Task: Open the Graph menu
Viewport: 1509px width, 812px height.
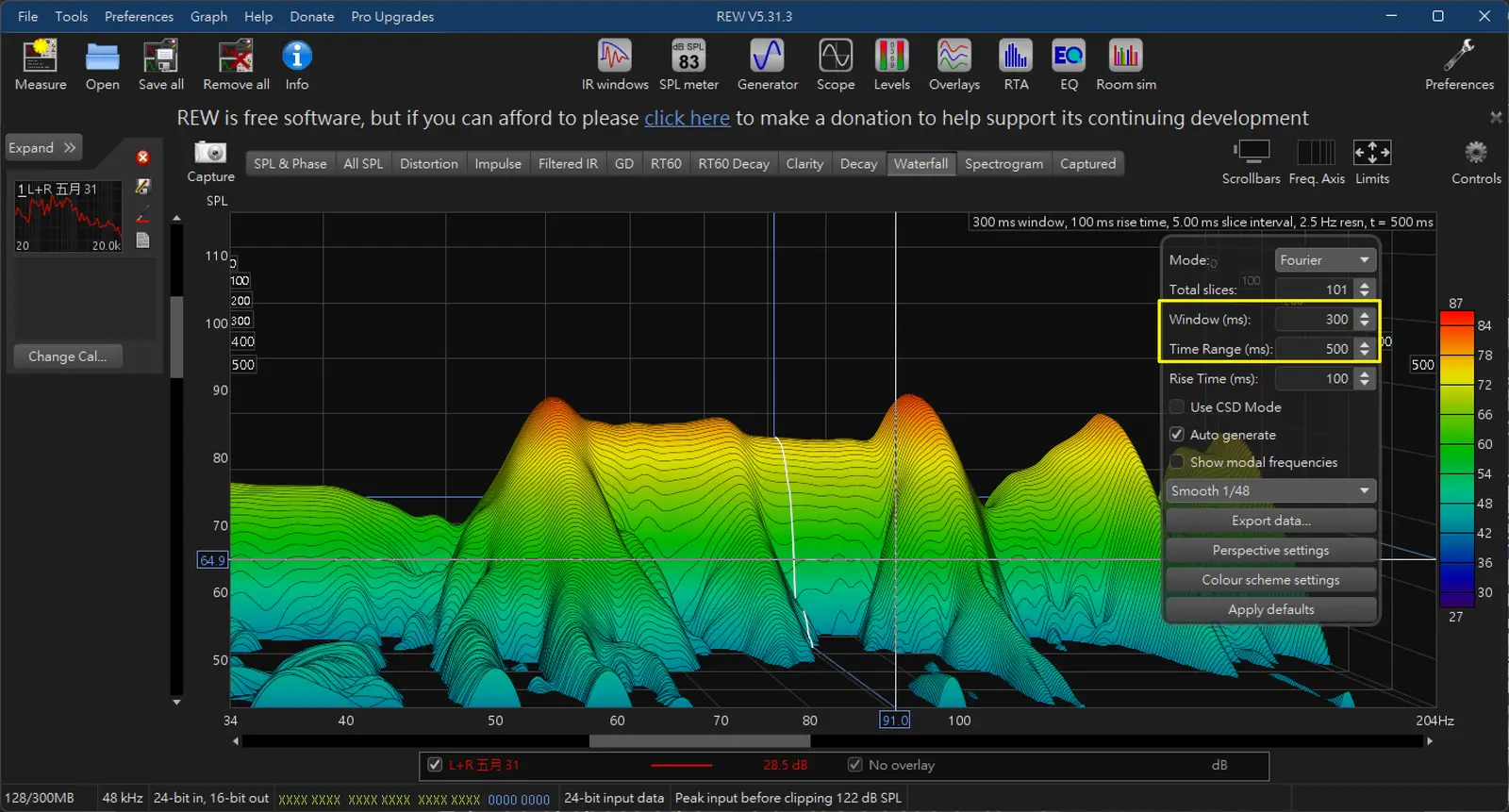Action: coord(208,16)
